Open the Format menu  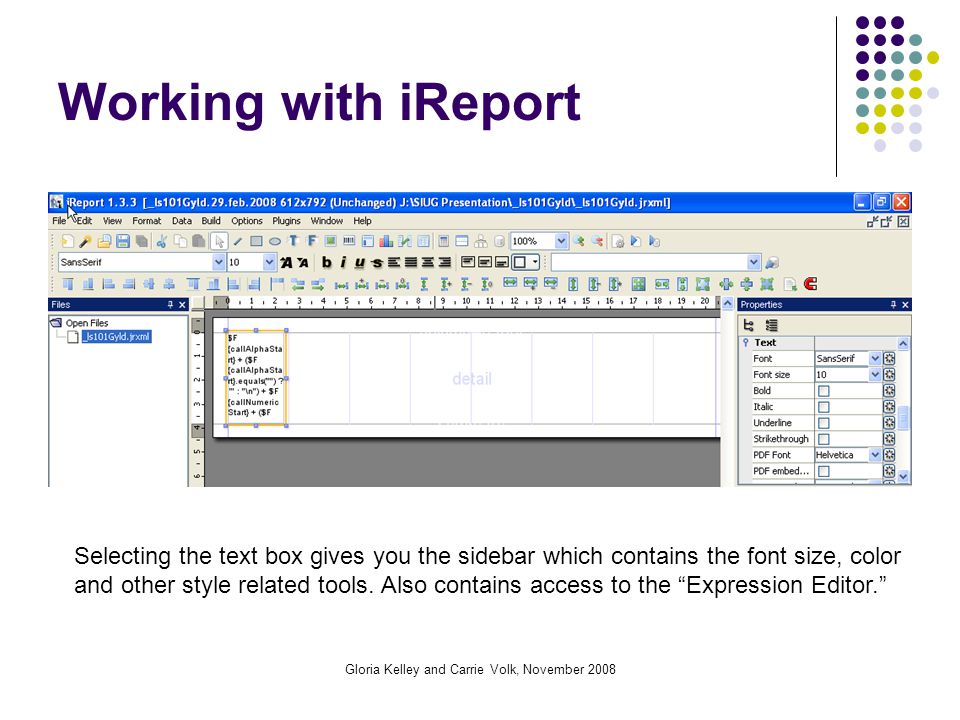pos(147,221)
